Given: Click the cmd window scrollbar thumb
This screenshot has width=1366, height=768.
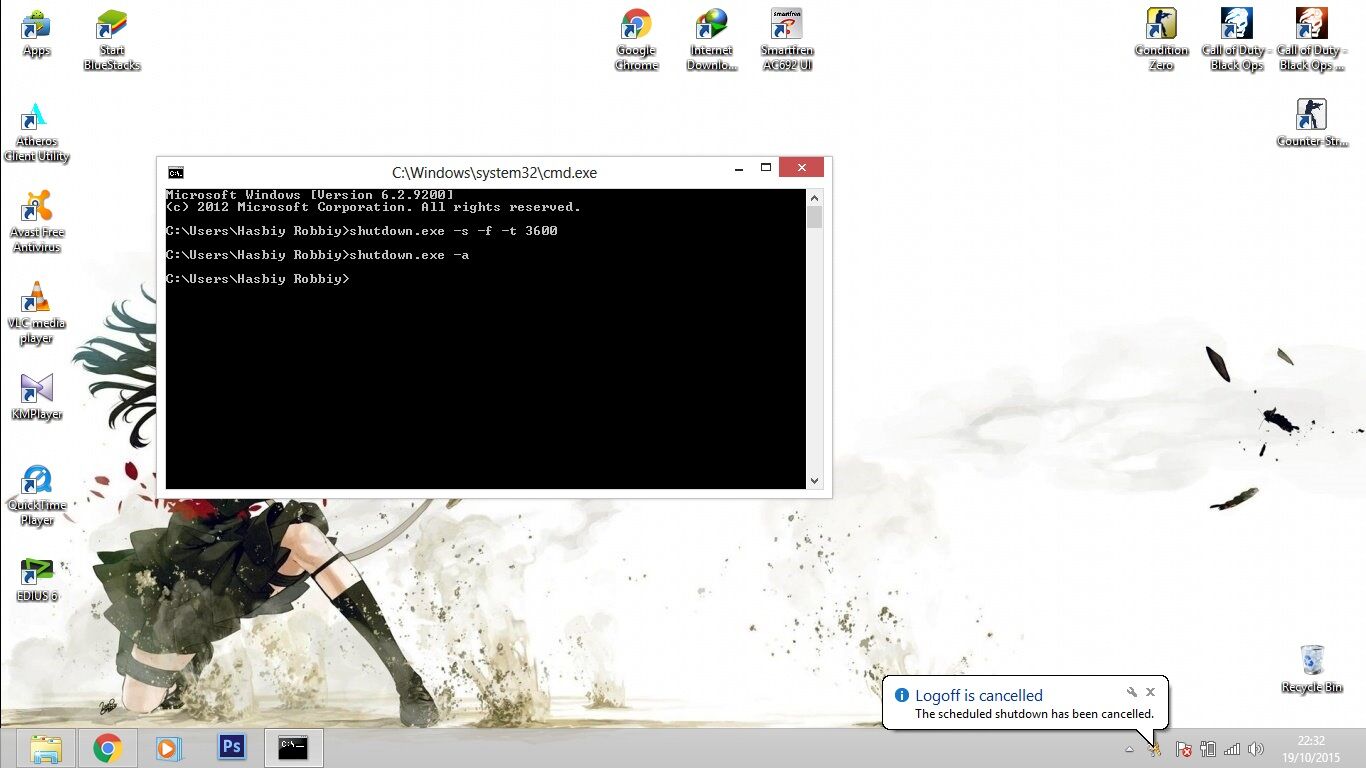Looking at the screenshot, I should 814,217.
